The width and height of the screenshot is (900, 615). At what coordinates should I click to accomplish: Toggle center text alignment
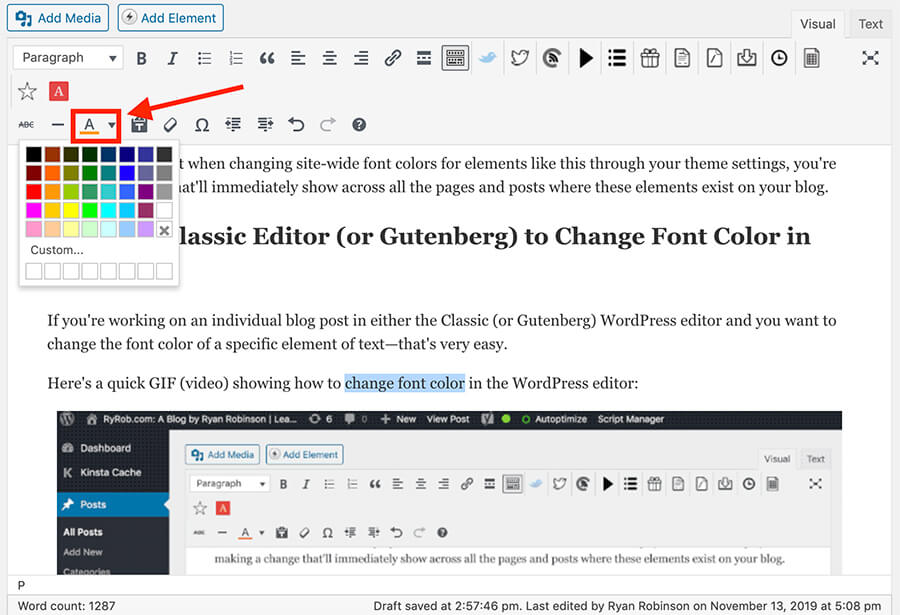tap(329, 58)
